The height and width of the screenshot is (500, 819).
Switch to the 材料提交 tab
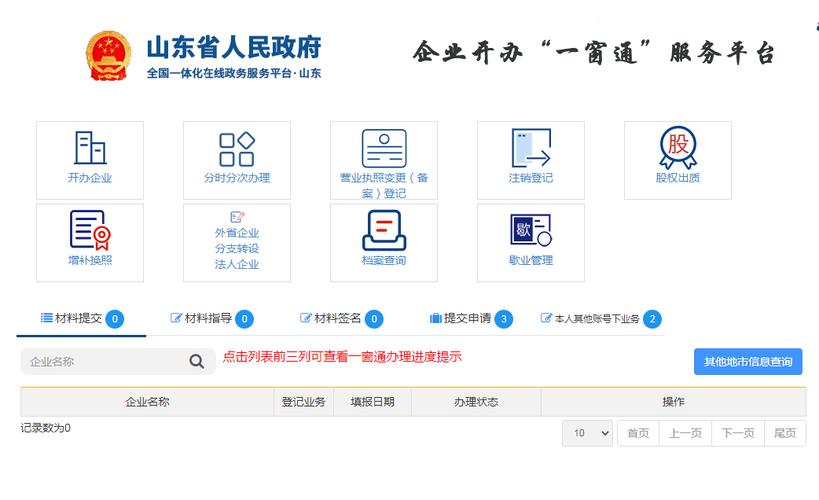[81, 319]
